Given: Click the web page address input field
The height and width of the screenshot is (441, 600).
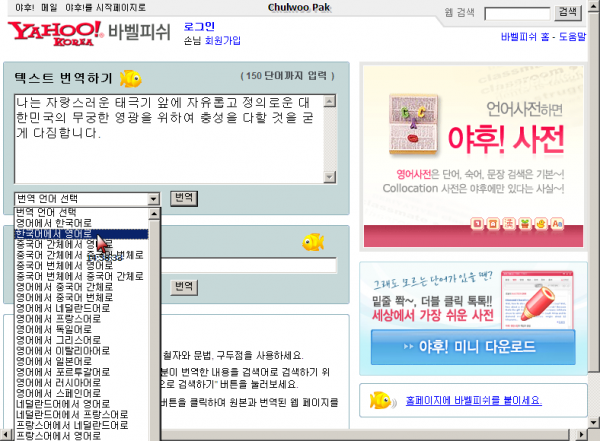Looking at the screenshot, I should point(249,265).
